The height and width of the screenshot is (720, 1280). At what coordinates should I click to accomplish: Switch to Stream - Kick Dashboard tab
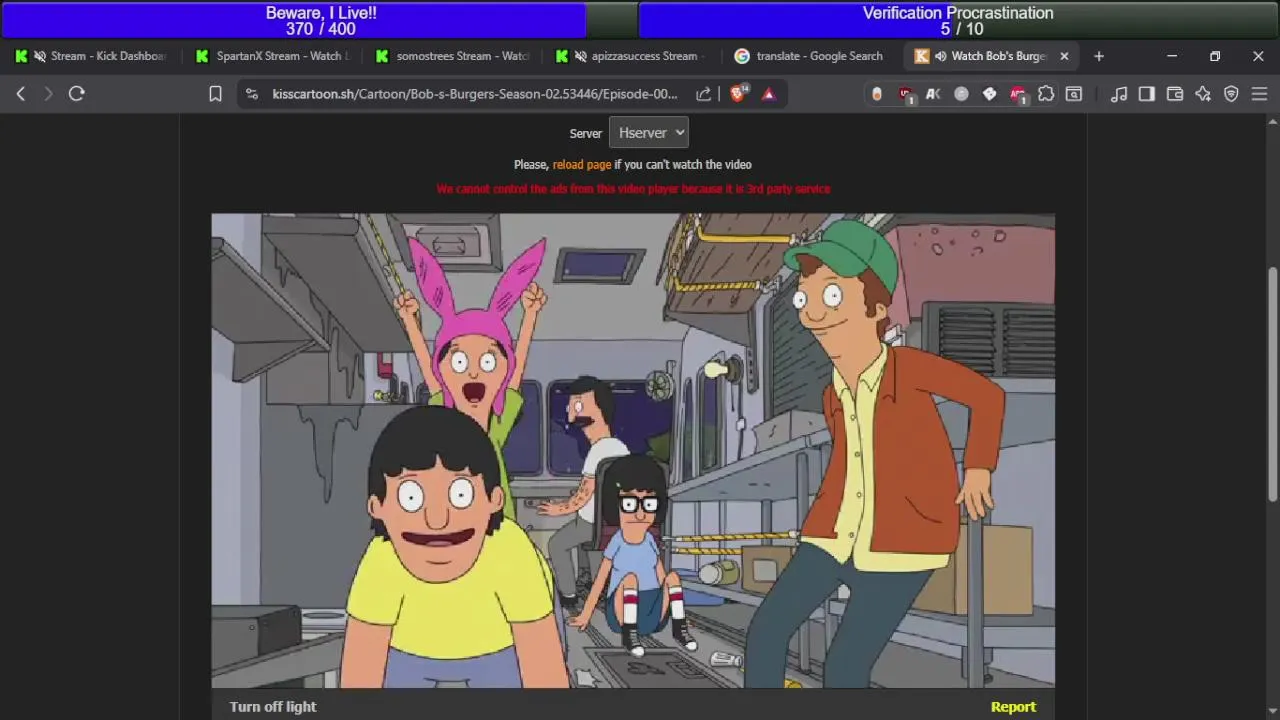point(90,56)
